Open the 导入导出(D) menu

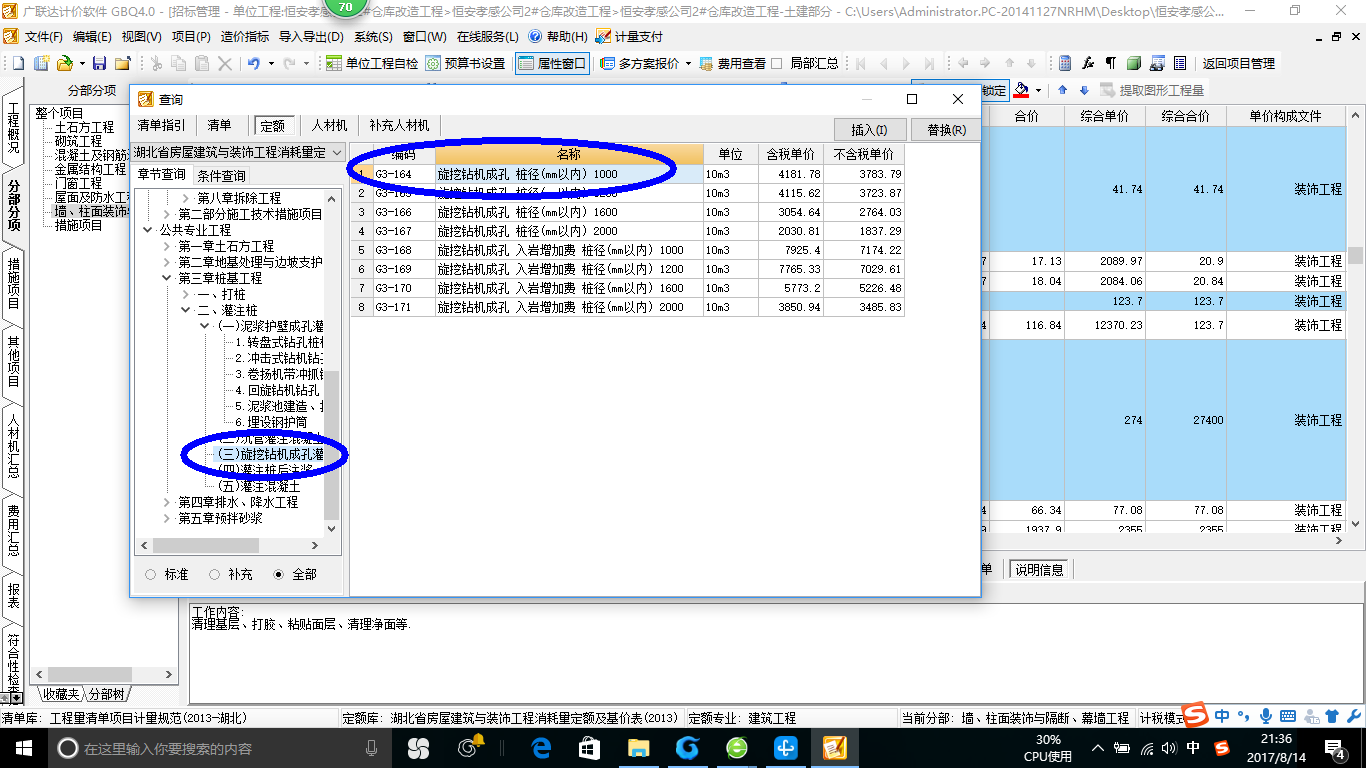(311, 36)
